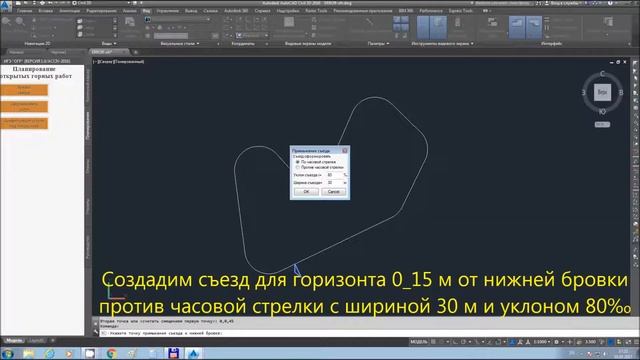Close the Примыкание съезда dialog
The width and height of the screenshot is (640, 360).
[344, 151]
